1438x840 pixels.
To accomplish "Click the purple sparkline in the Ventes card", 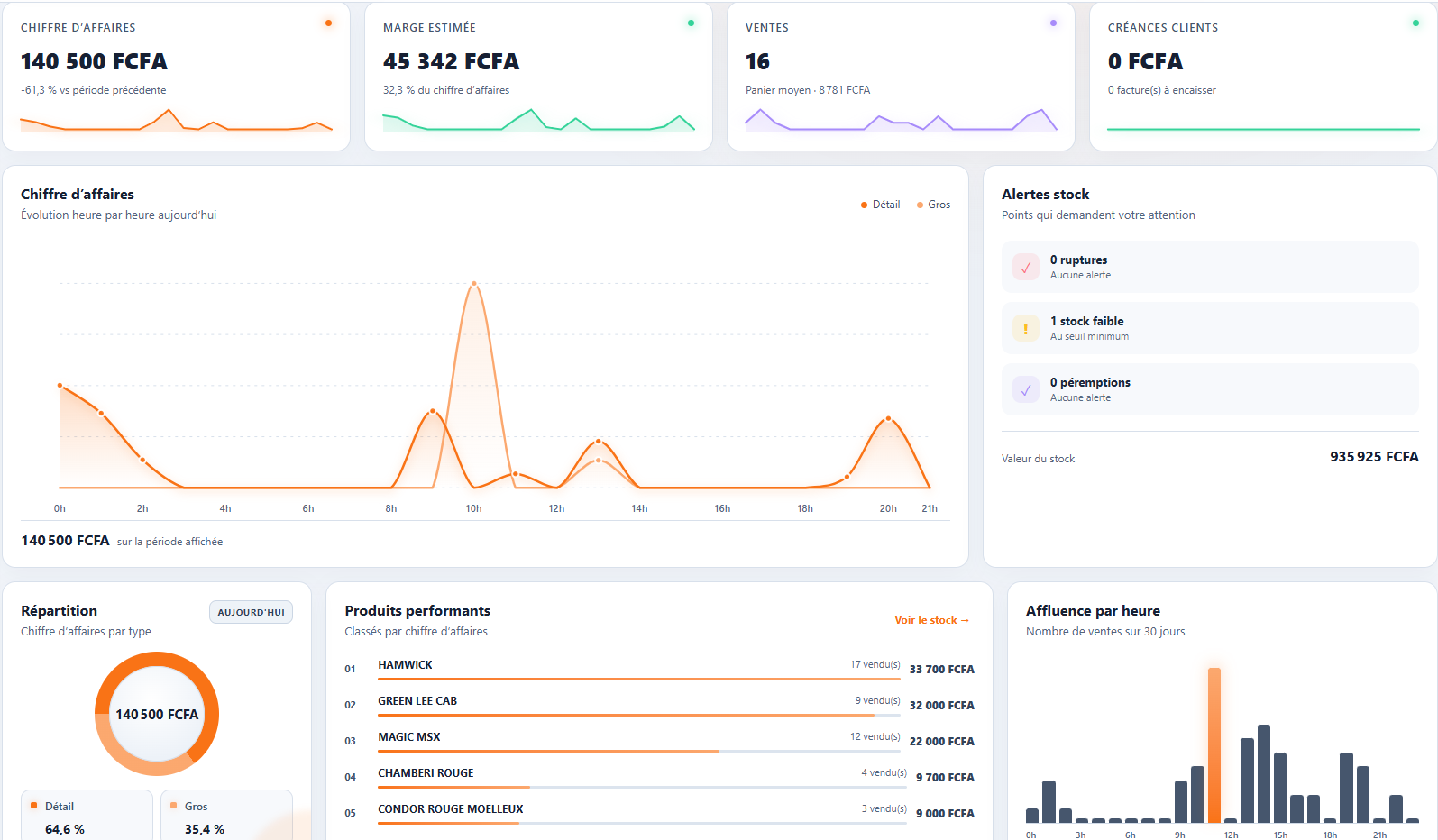I will 901,121.
